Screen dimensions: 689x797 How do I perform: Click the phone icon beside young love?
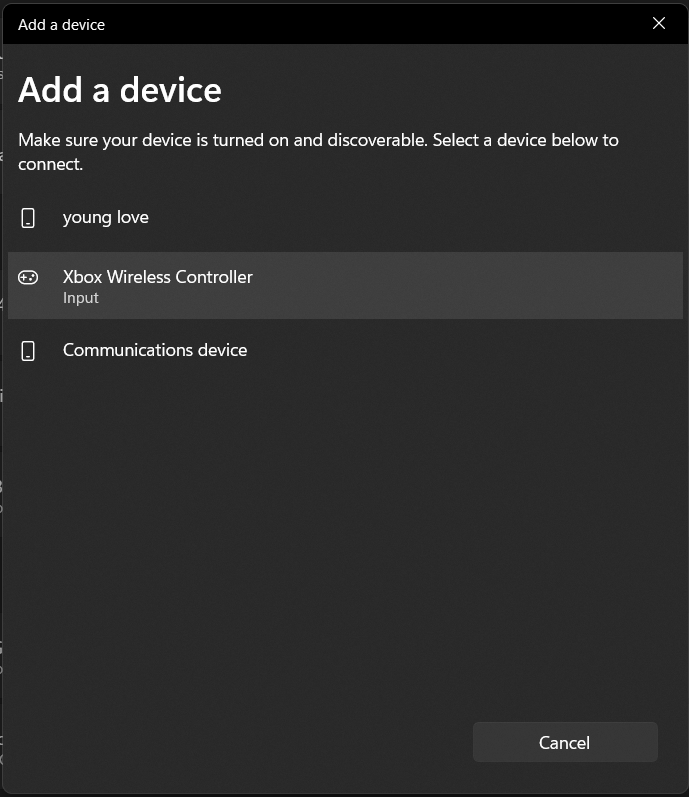click(x=28, y=217)
